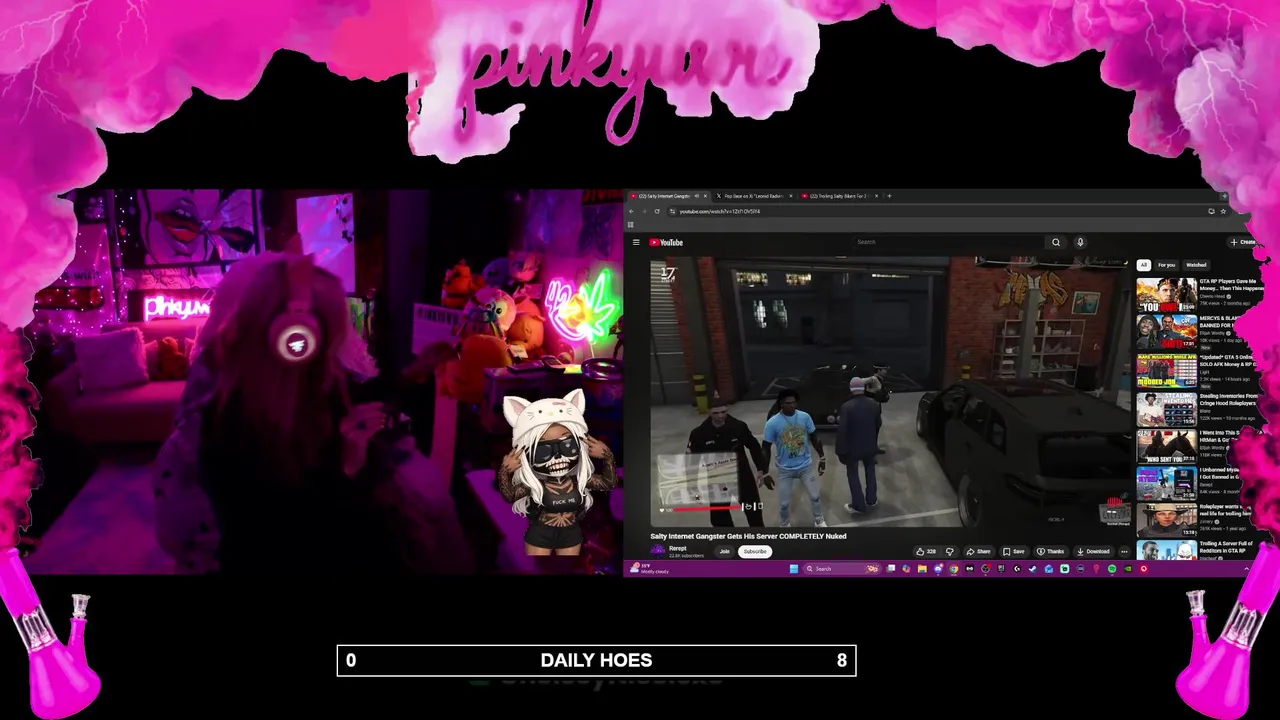The width and height of the screenshot is (1280, 720).
Task: Open '*Updated* GTA 5 Online SOLO AFK Money' thumbnail
Action: (1166, 371)
